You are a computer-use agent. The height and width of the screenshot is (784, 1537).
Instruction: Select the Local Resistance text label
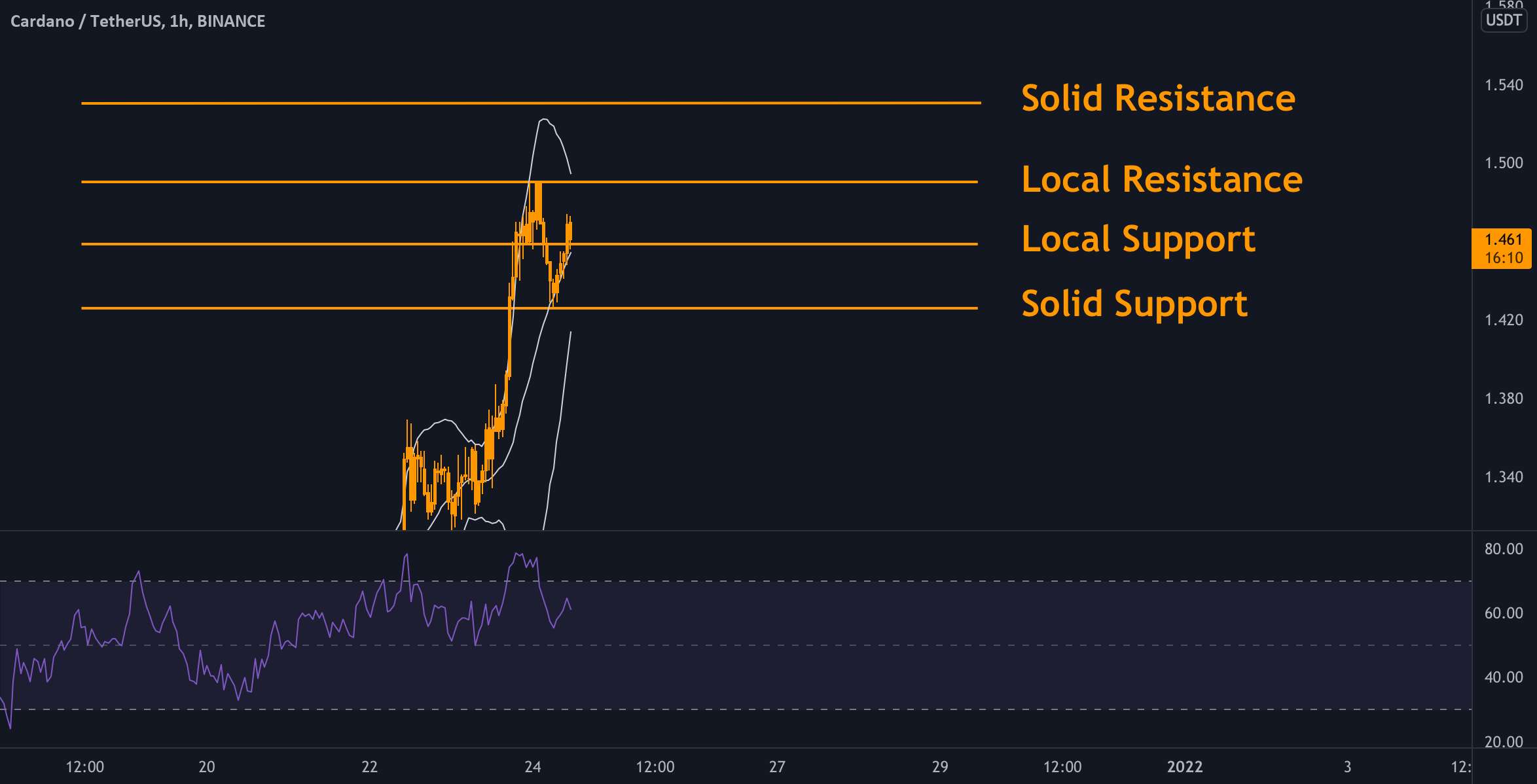coord(1162,179)
